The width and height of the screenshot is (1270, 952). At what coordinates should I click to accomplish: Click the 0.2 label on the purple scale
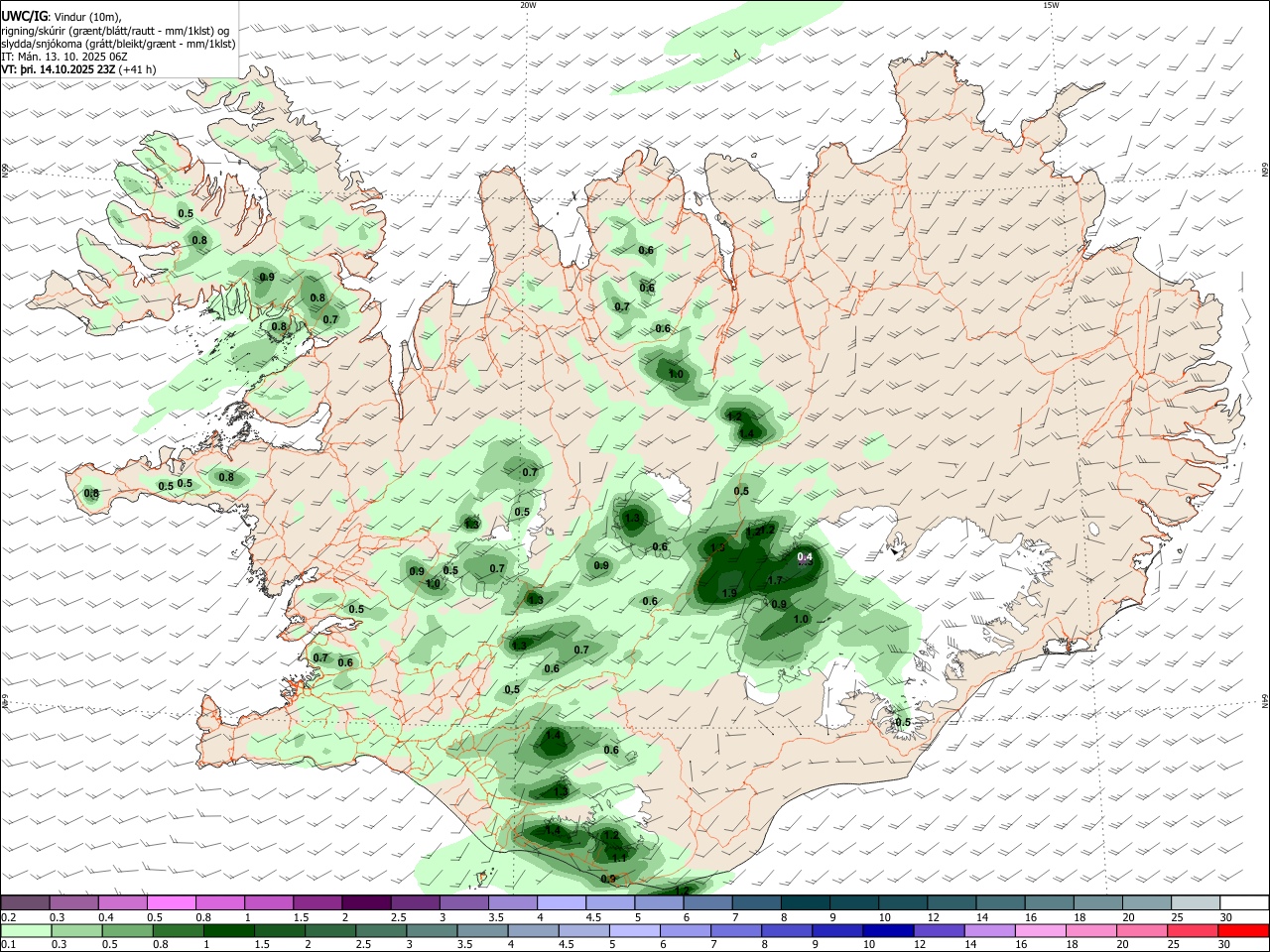[x=8, y=917]
